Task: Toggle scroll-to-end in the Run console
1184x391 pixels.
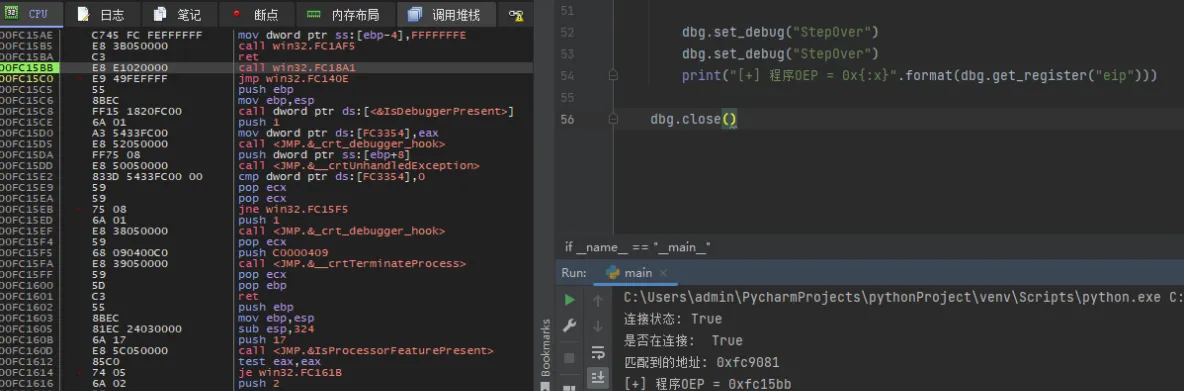Action: tap(597, 376)
